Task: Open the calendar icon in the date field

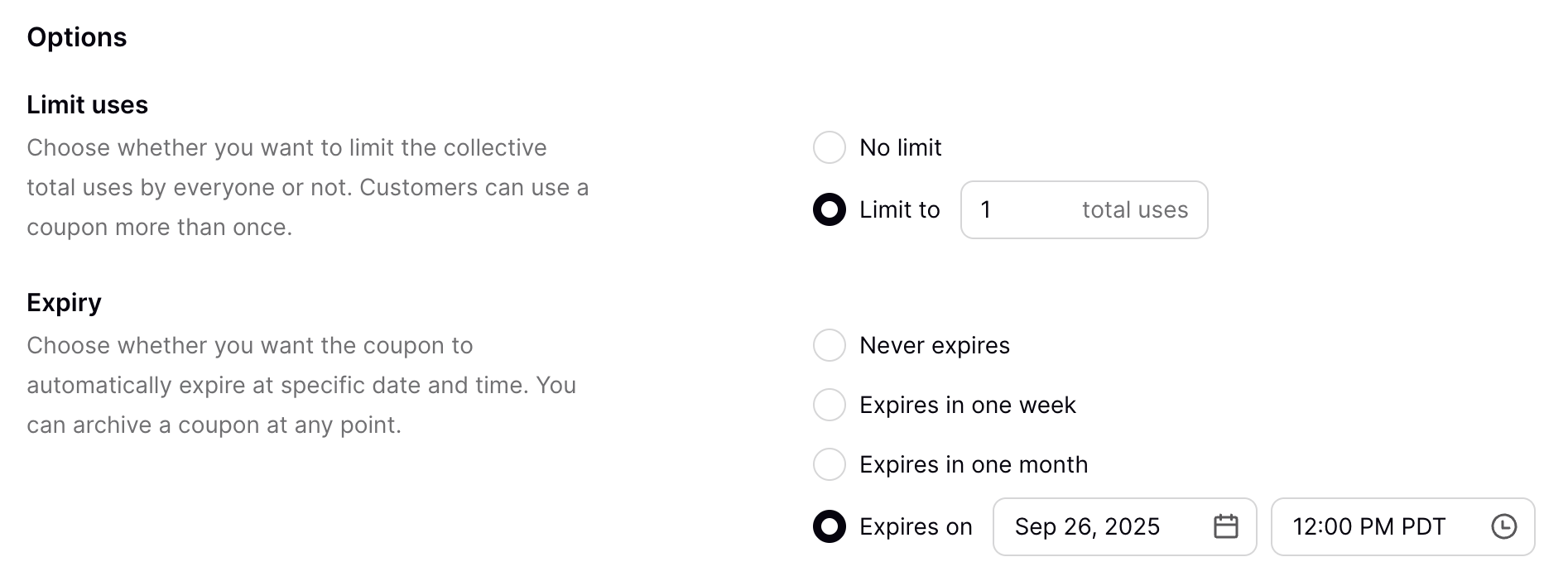Action: point(1225,526)
